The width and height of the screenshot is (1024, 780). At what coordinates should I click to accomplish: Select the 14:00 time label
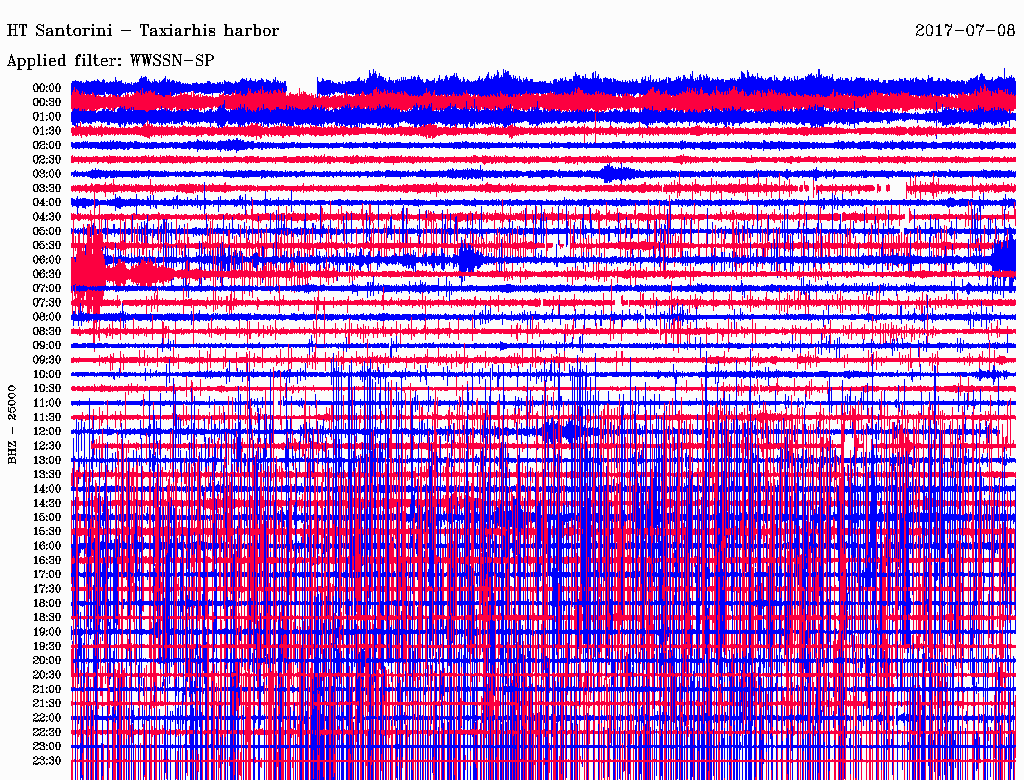click(47, 489)
